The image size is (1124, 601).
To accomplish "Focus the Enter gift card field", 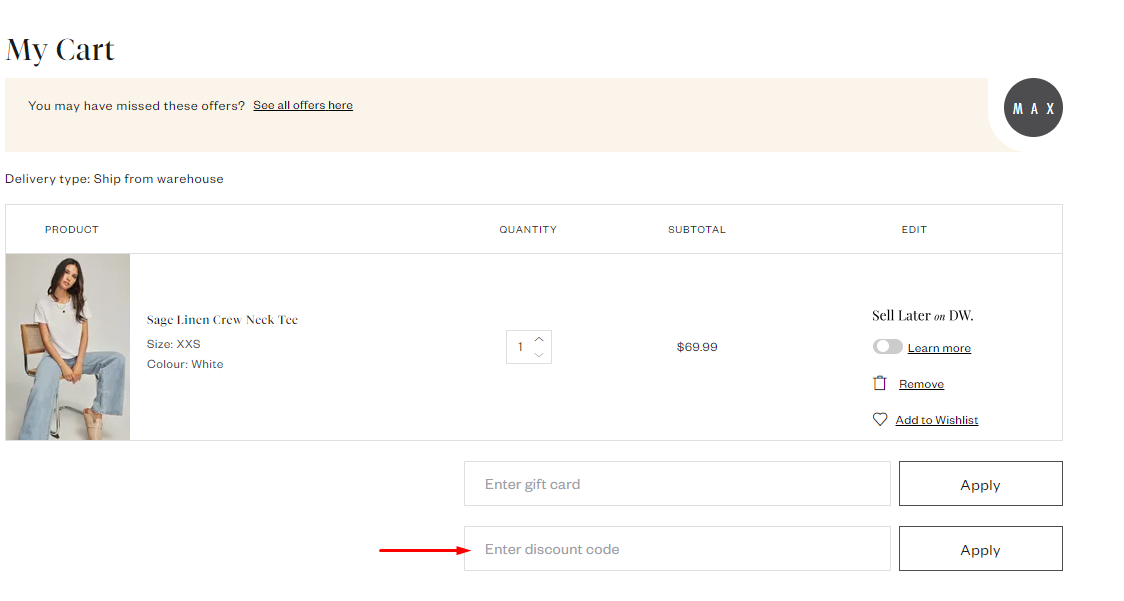I will coord(677,484).
